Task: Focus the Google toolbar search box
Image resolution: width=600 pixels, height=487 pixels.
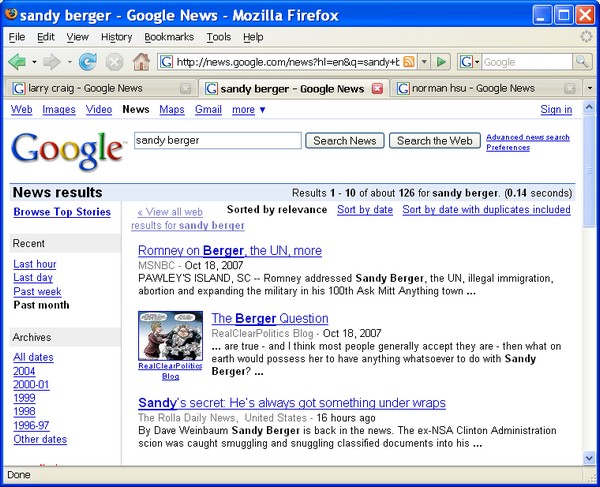Action: click(x=527, y=62)
